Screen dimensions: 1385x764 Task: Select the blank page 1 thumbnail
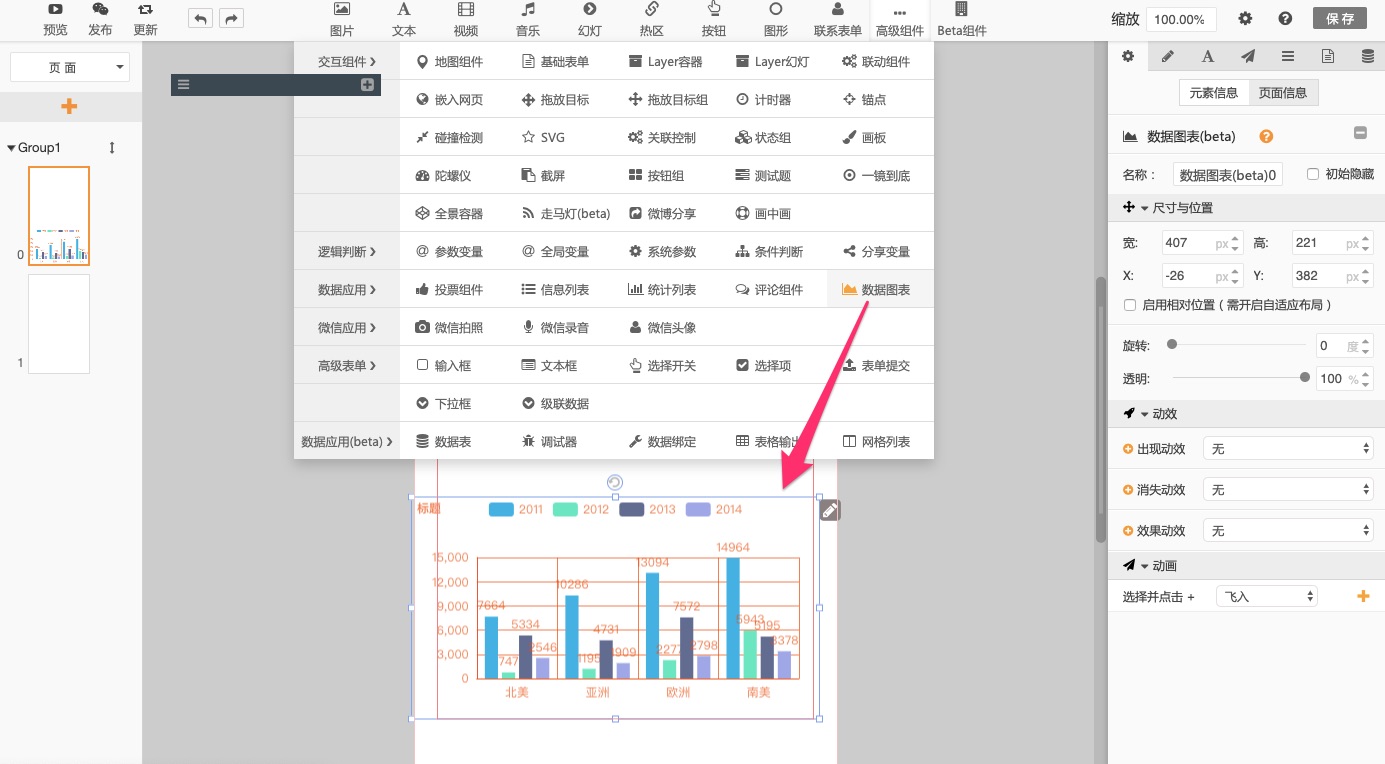tap(59, 324)
